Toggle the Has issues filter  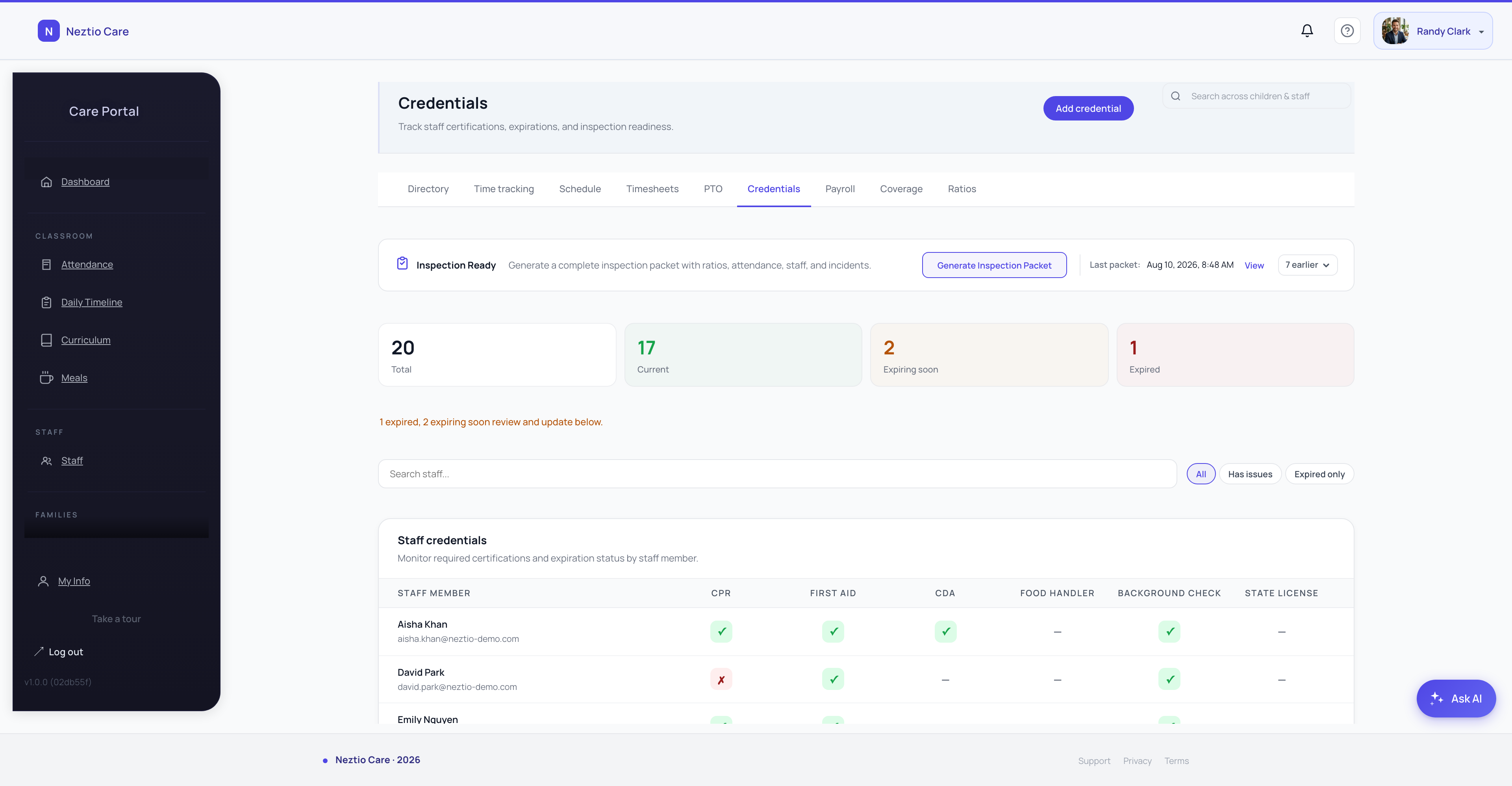(1250, 474)
